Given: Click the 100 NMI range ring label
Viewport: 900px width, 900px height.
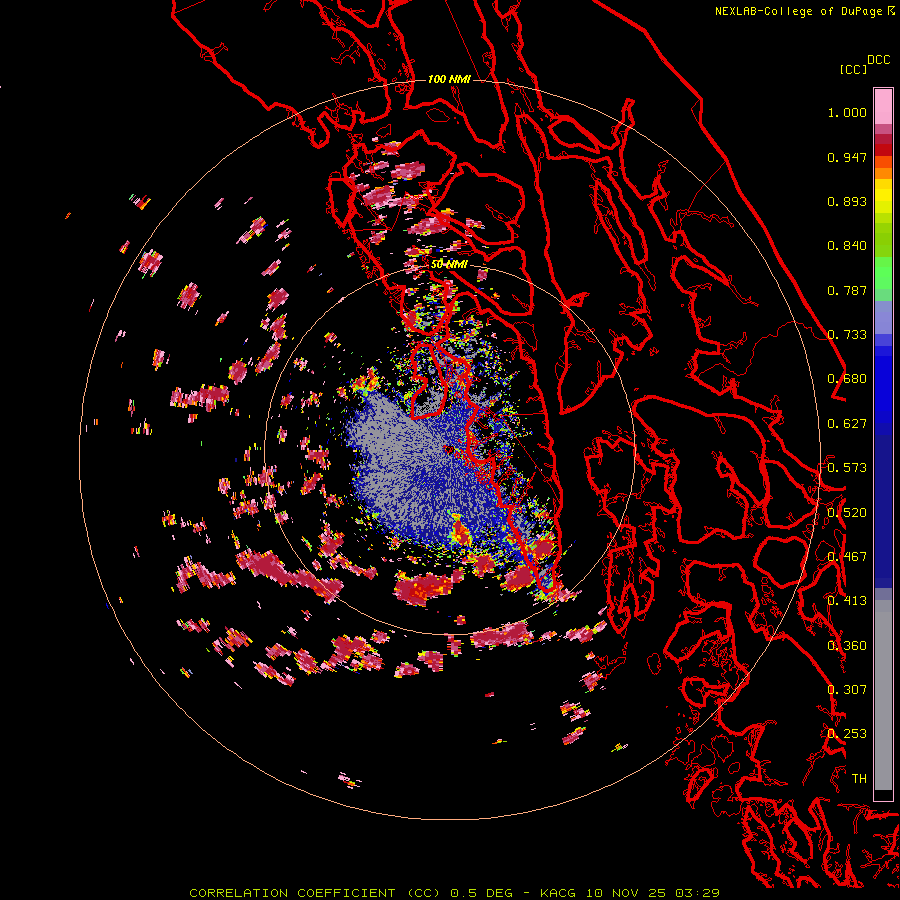Looking at the screenshot, I should (x=449, y=79).
